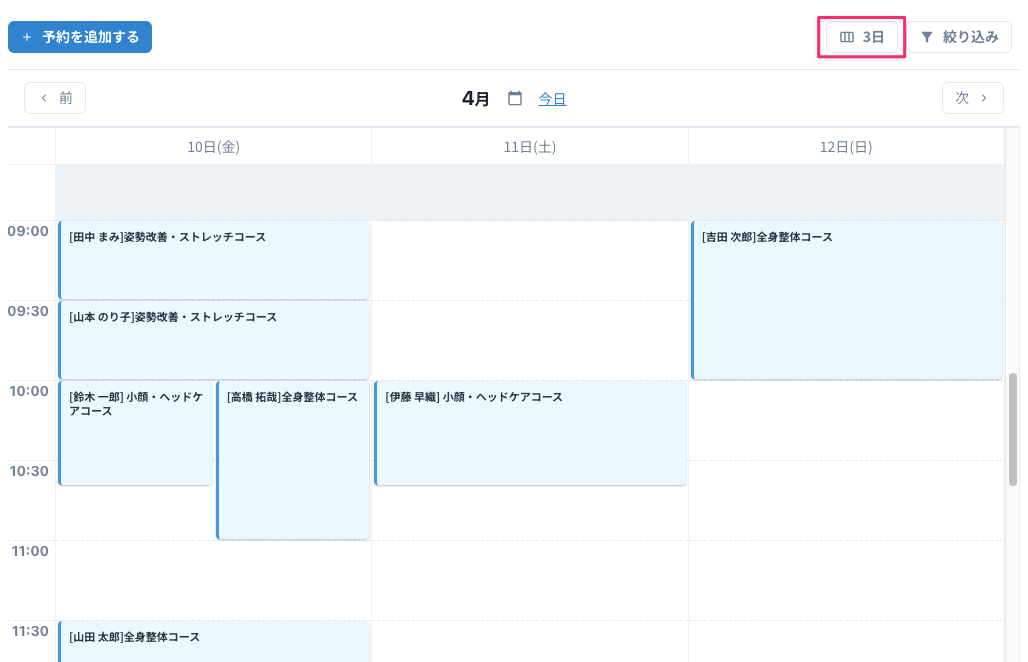Jump to today via 今日 link
Image resolution: width=1028 pixels, height=662 pixels.
coord(552,98)
